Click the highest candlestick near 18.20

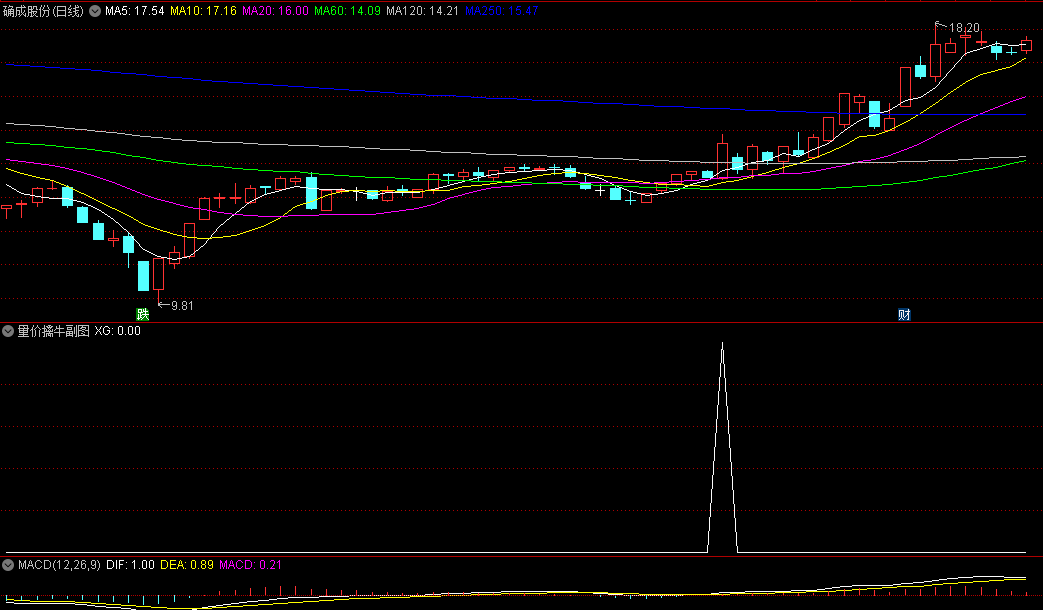[935, 60]
